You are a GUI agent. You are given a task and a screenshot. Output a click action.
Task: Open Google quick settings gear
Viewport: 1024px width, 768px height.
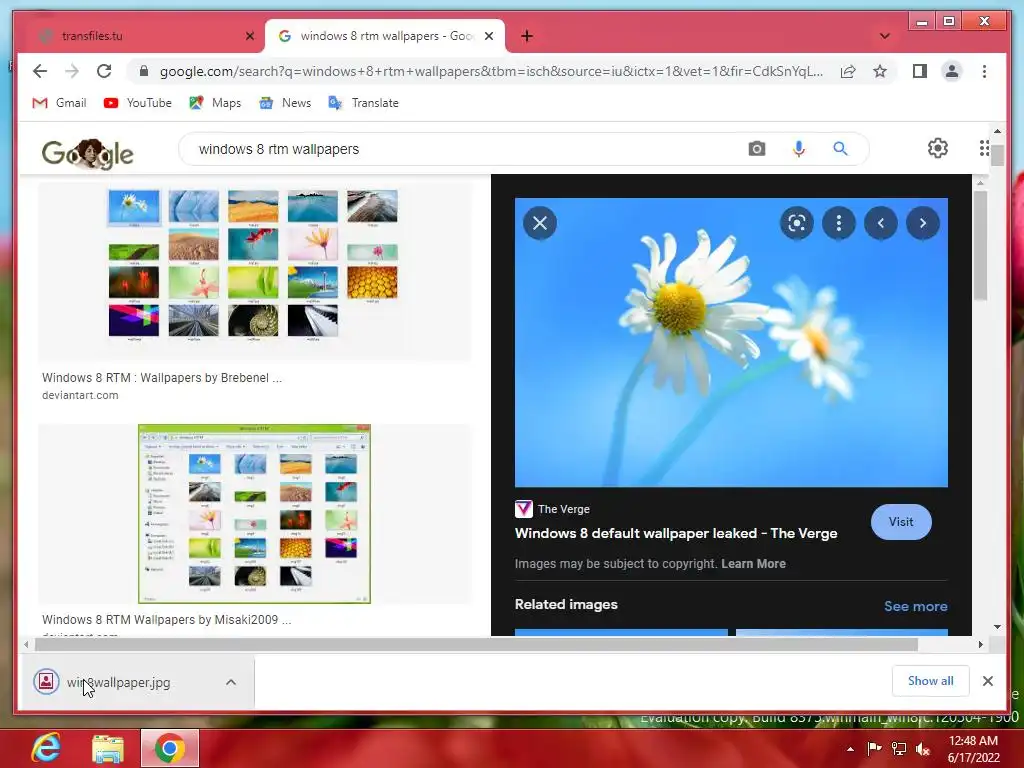point(938,148)
